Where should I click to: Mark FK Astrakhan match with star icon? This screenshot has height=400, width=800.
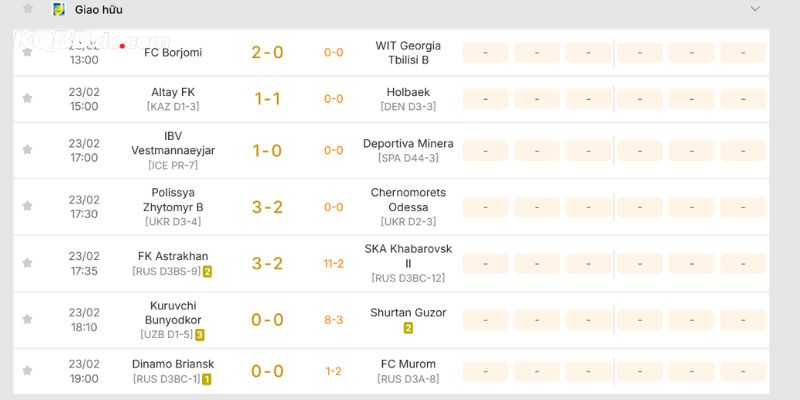coord(27,263)
